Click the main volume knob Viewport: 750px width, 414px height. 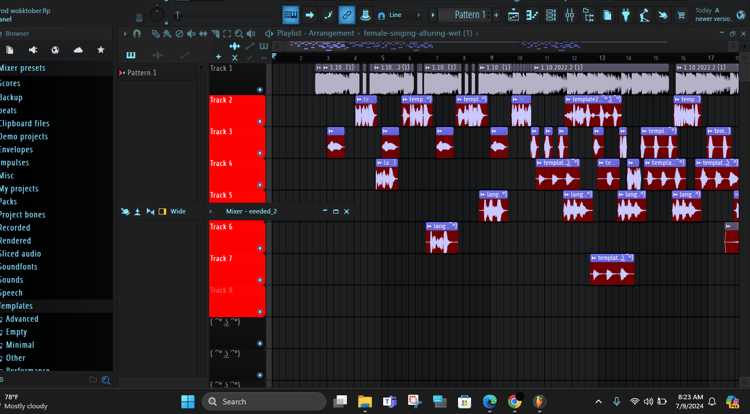pyautogui.click(x=156, y=14)
